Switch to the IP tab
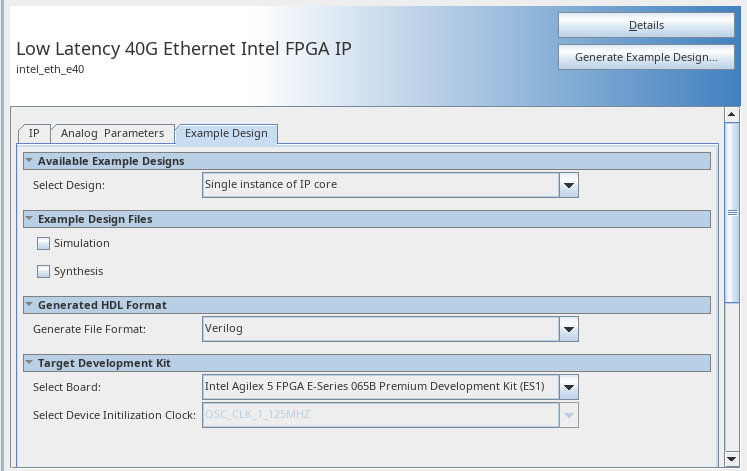Viewport: 747px width, 471px height. [x=34, y=133]
